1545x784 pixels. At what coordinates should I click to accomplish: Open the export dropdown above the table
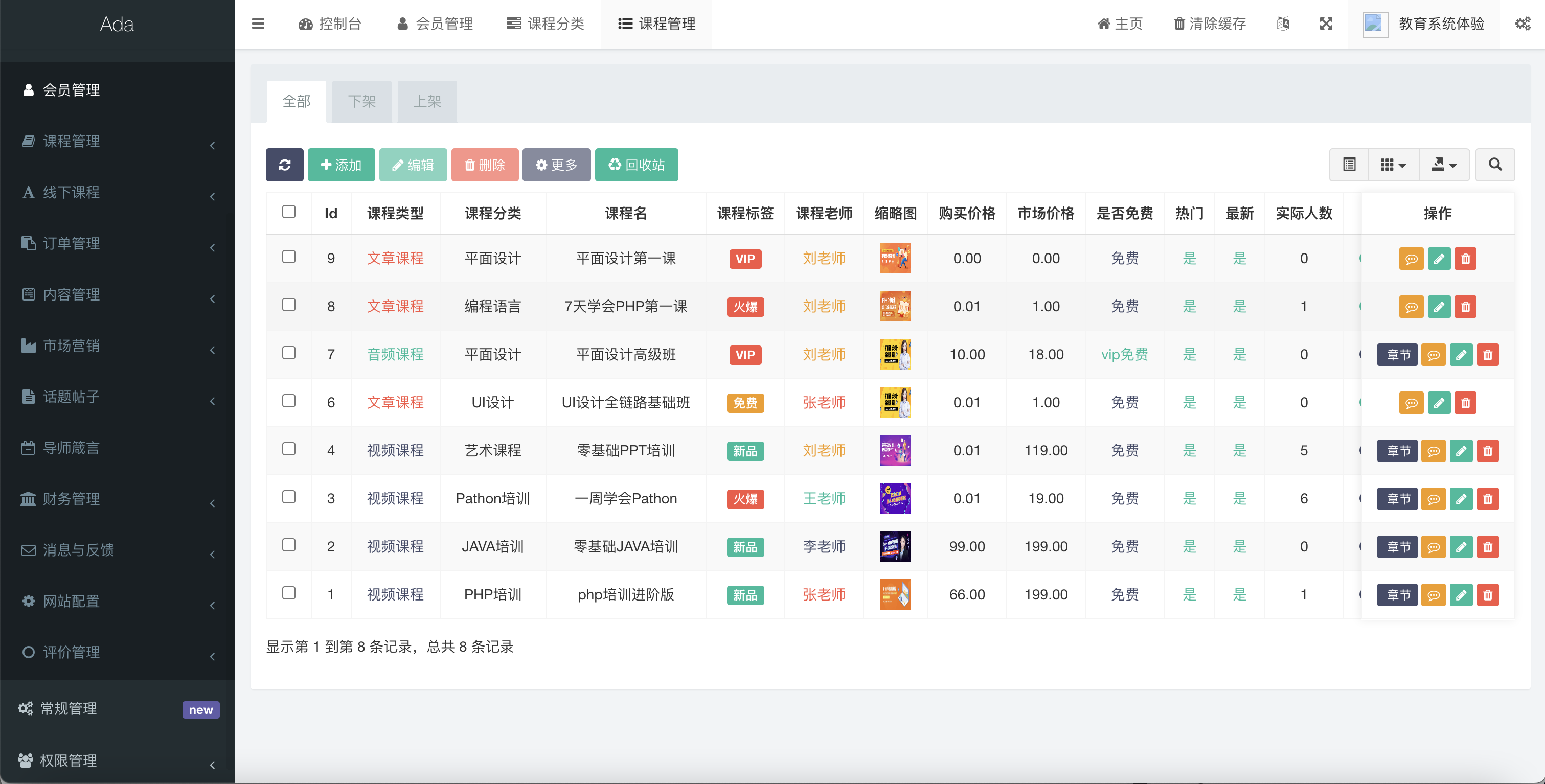(x=1444, y=165)
